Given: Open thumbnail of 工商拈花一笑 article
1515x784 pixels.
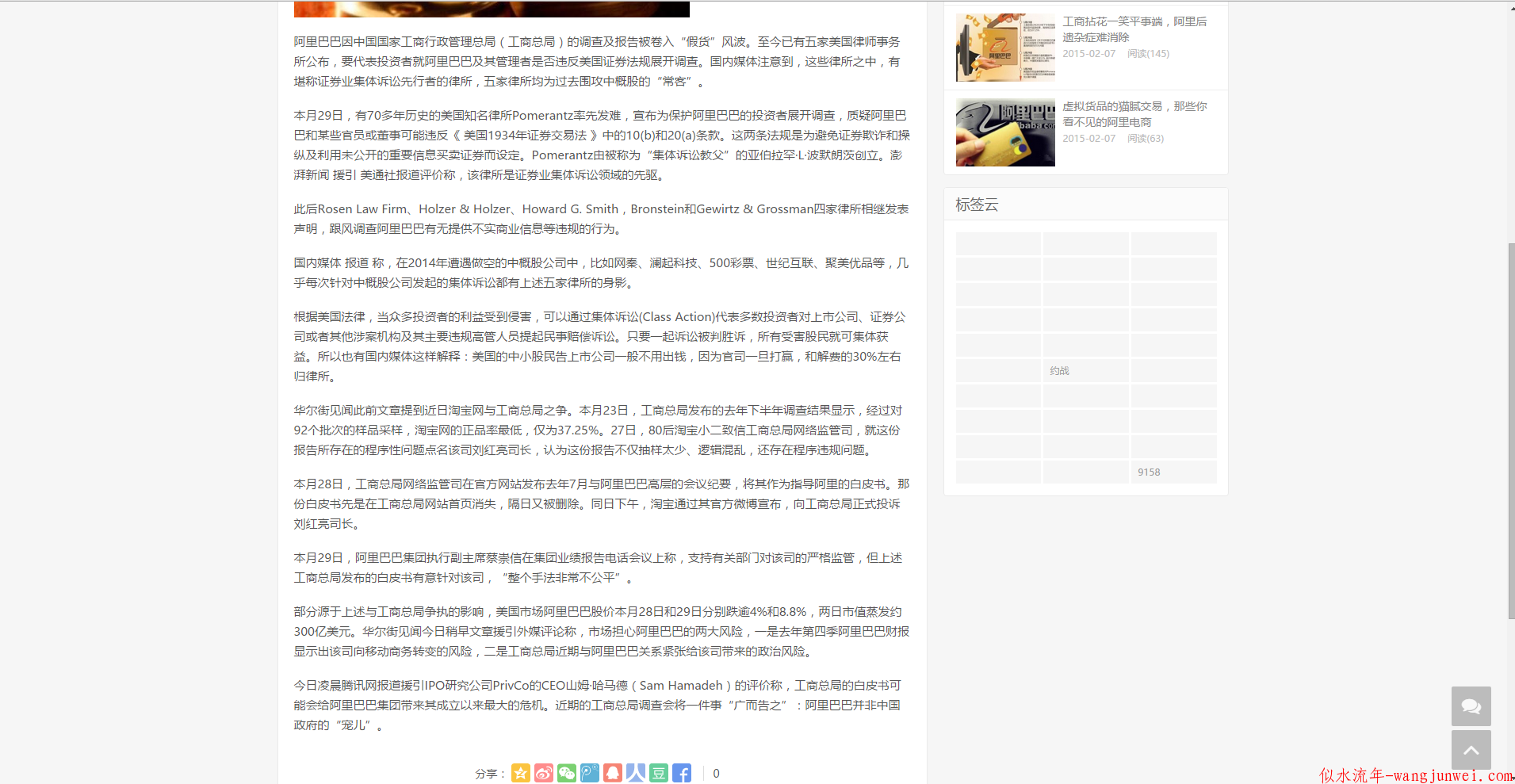Looking at the screenshot, I should pyautogui.click(x=1005, y=48).
